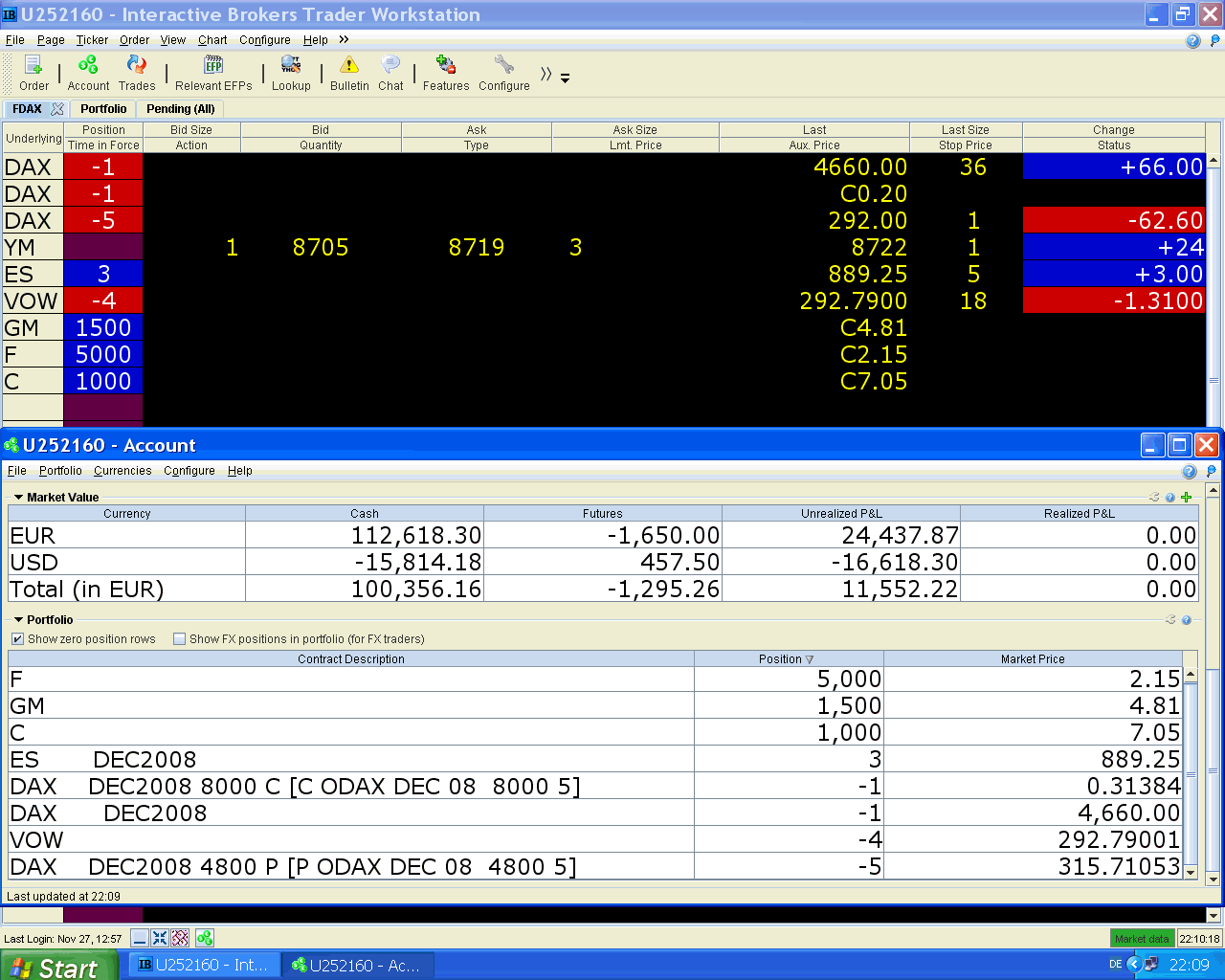Click the Market data status indicator

tap(1142, 939)
